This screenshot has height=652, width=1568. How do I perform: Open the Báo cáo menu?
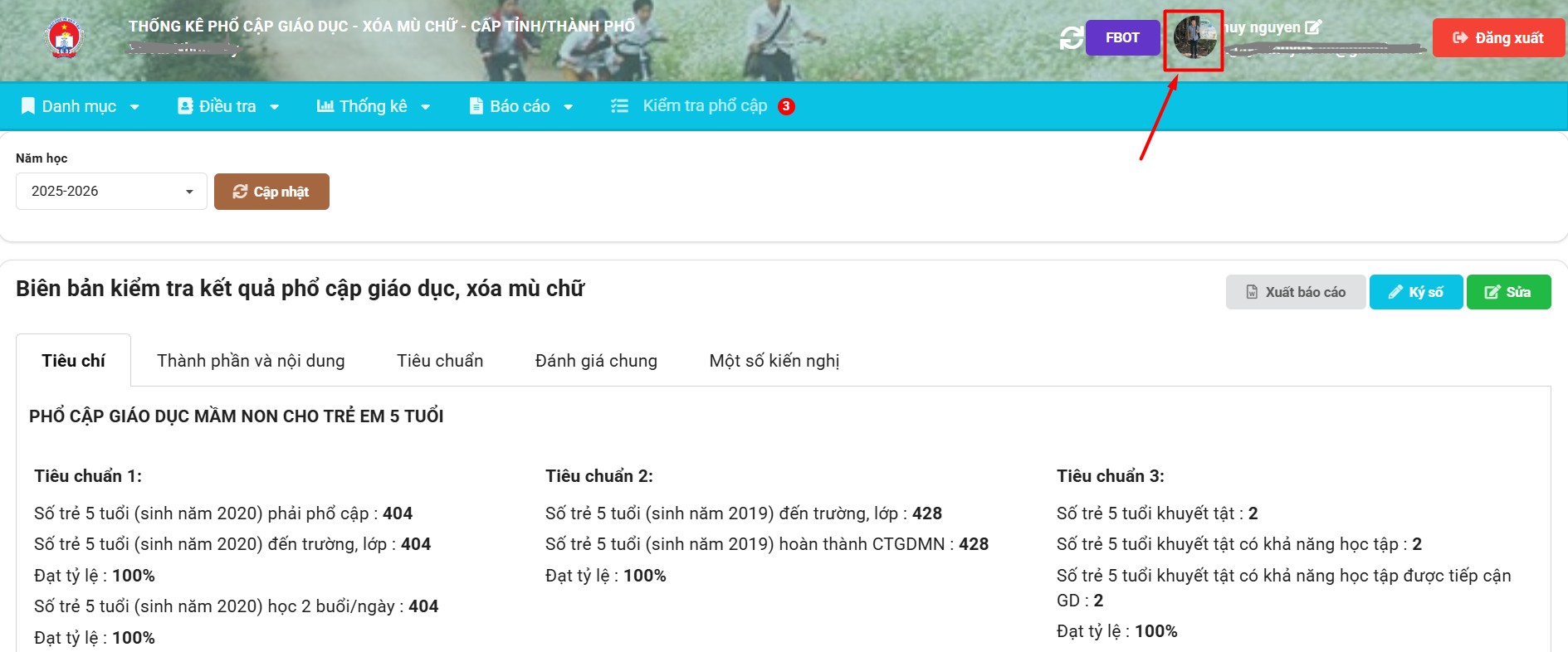point(520,106)
